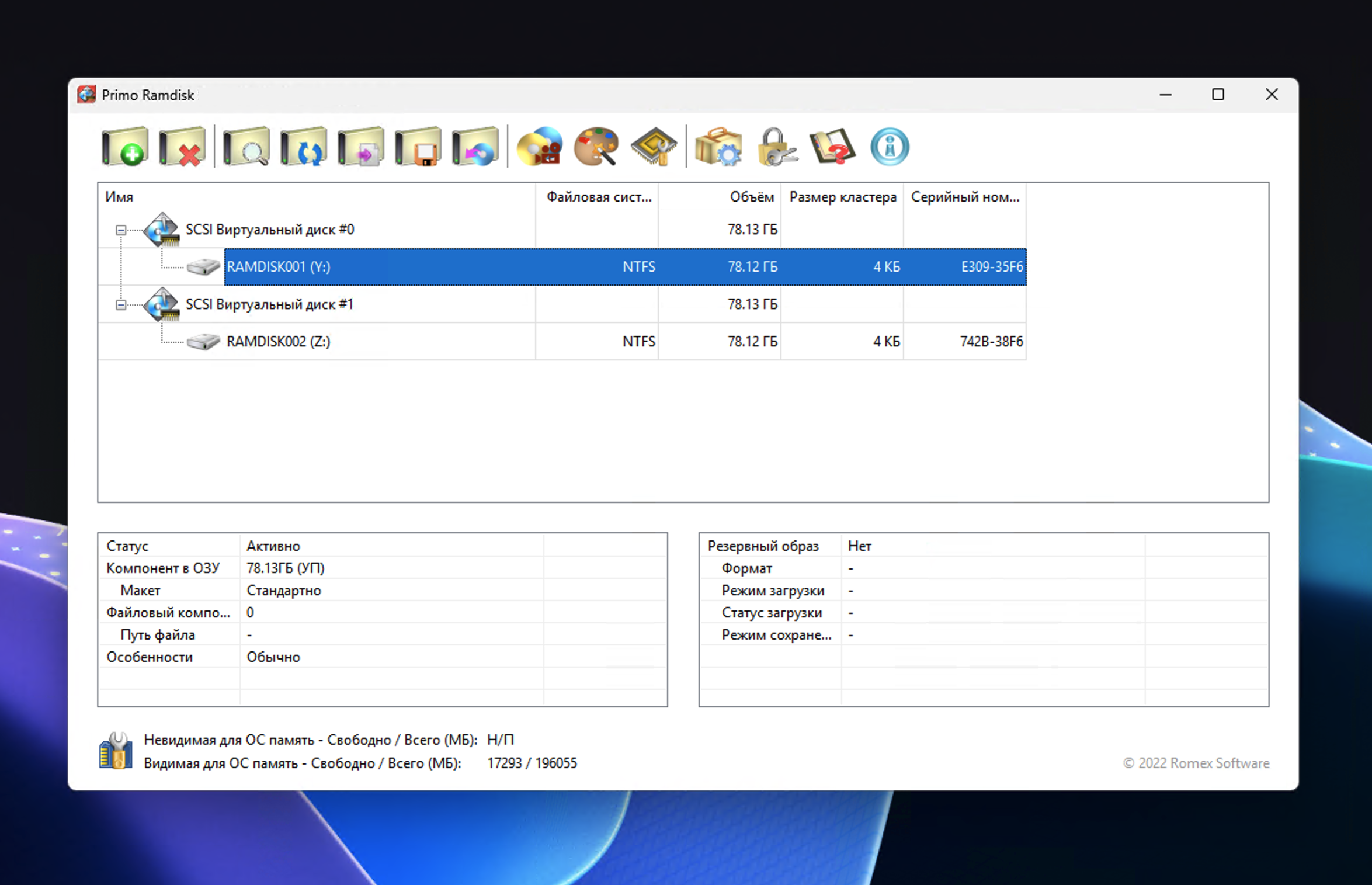Image resolution: width=1372 pixels, height=885 pixels.
Task: Click the load image disc icon
Action: pos(475,147)
